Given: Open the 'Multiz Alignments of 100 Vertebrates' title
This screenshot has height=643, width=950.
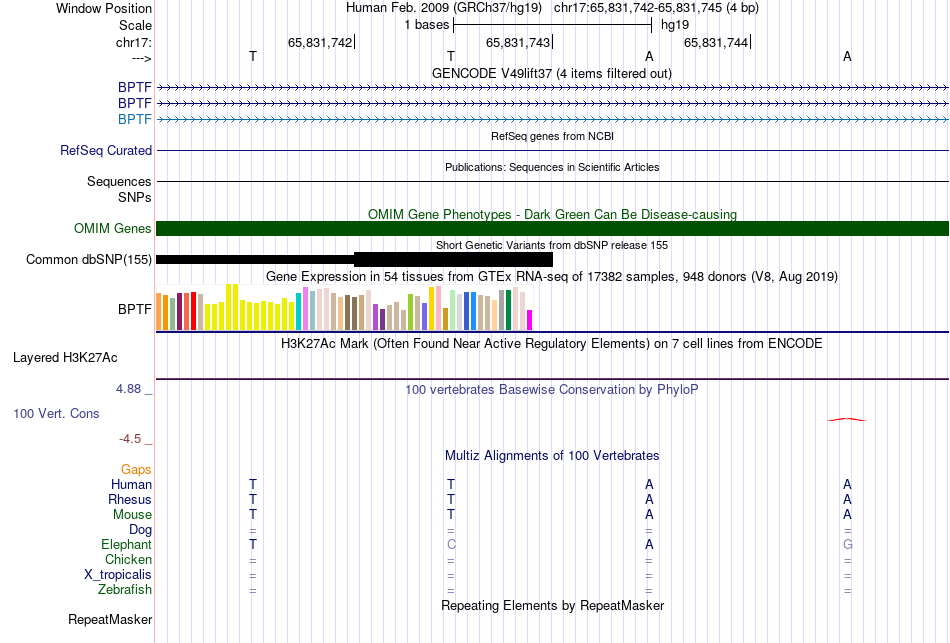Looking at the screenshot, I should click(552, 456).
